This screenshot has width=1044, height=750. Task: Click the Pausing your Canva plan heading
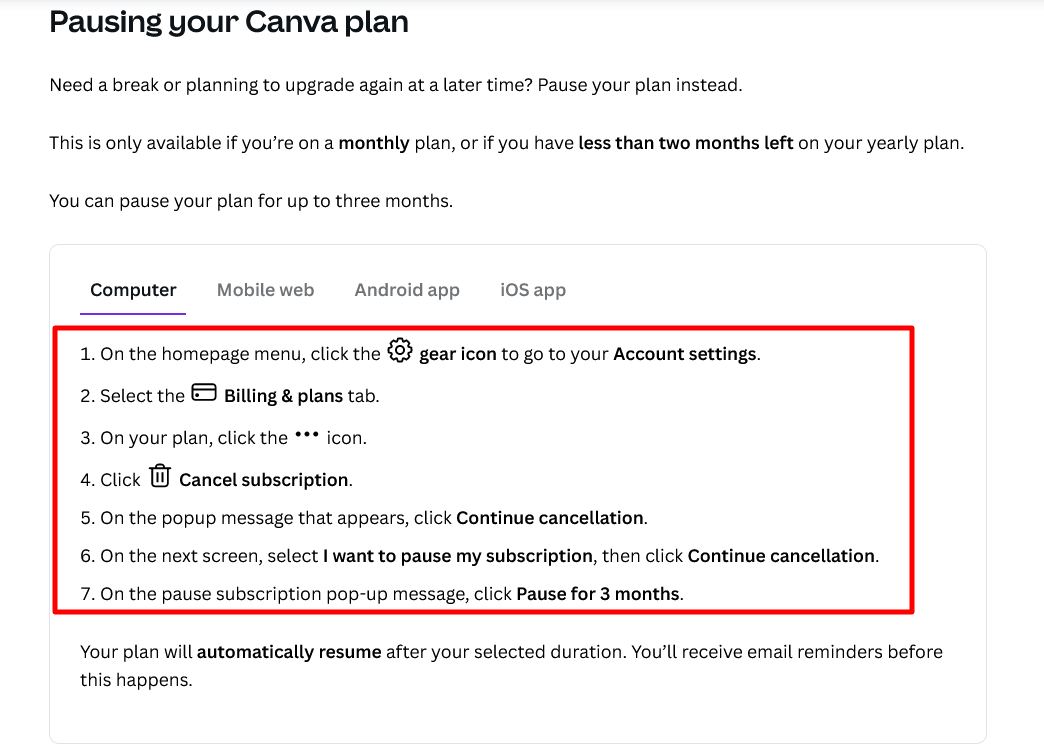pyautogui.click(x=228, y=22)
